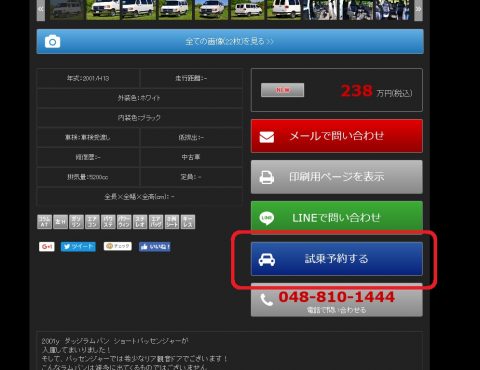480x370 pixels.
Task: Click the LINE logo icon
Action: tap(267, 218)
